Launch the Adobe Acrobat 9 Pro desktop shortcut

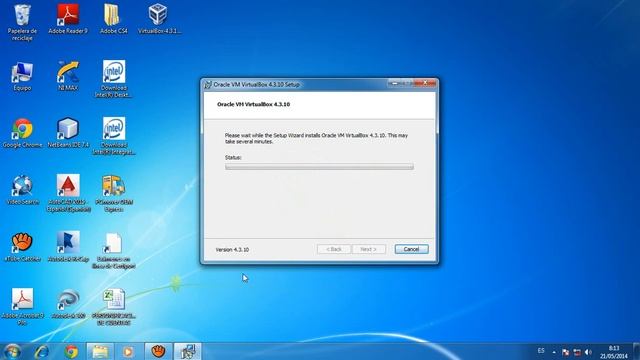pos(22,307)
